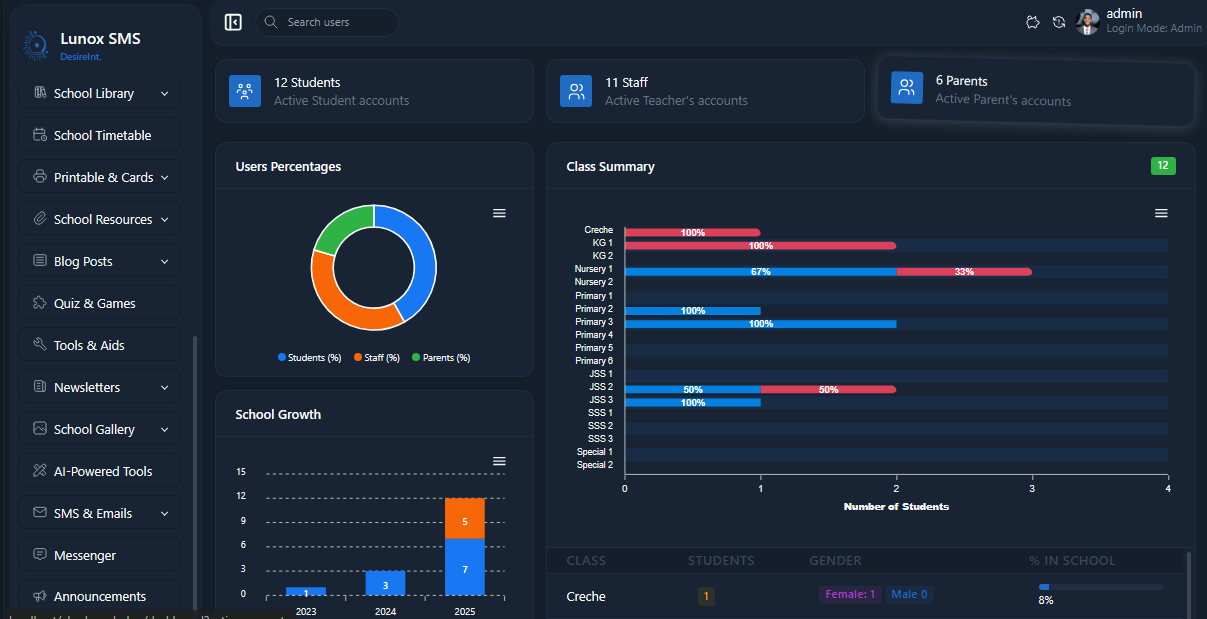Click the Parents card users icon
Screen dimensions: 1207x619
(x=907, y=88)
